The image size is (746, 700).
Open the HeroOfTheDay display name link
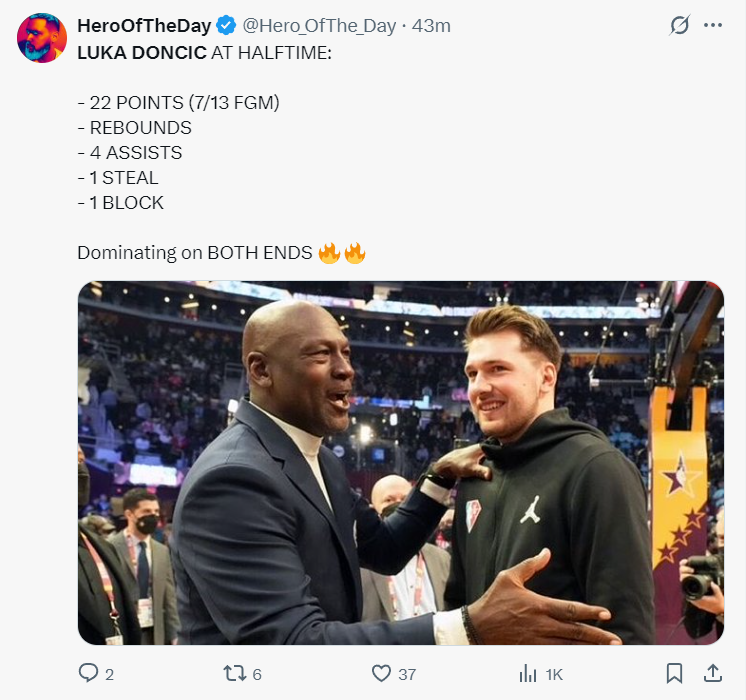point(144,26)
